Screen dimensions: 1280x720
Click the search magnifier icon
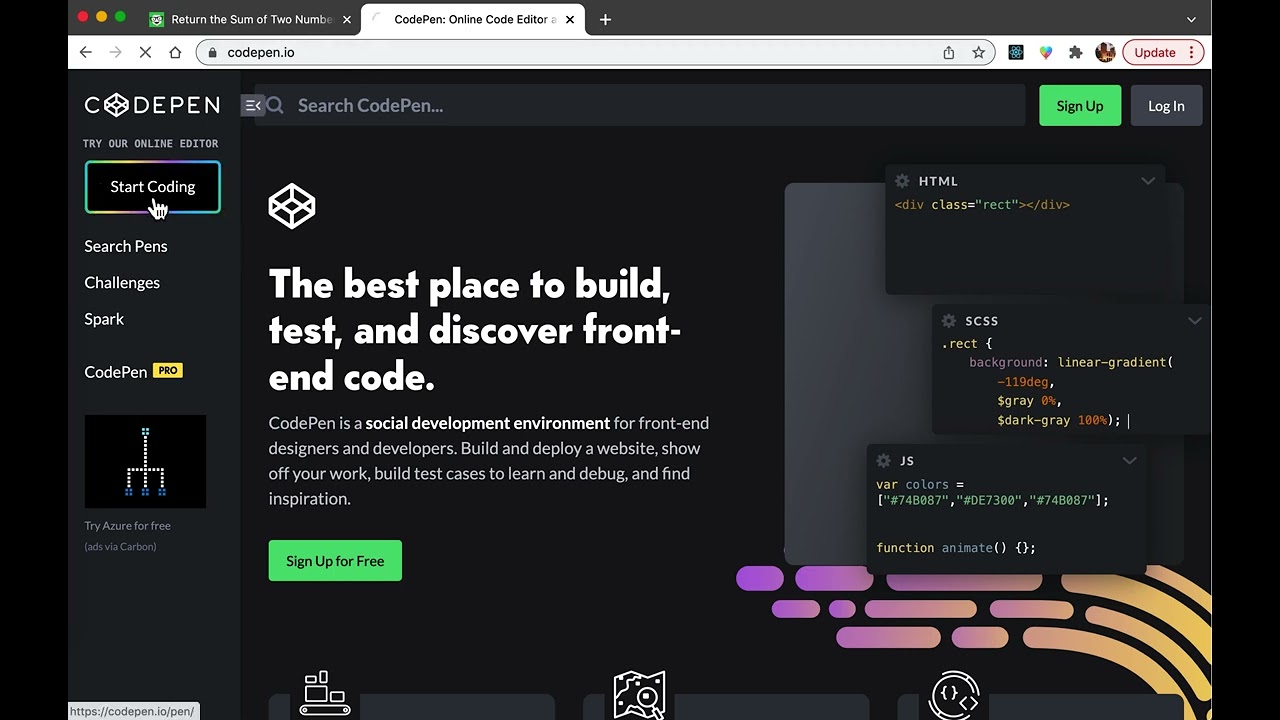[x=276, y=105]
